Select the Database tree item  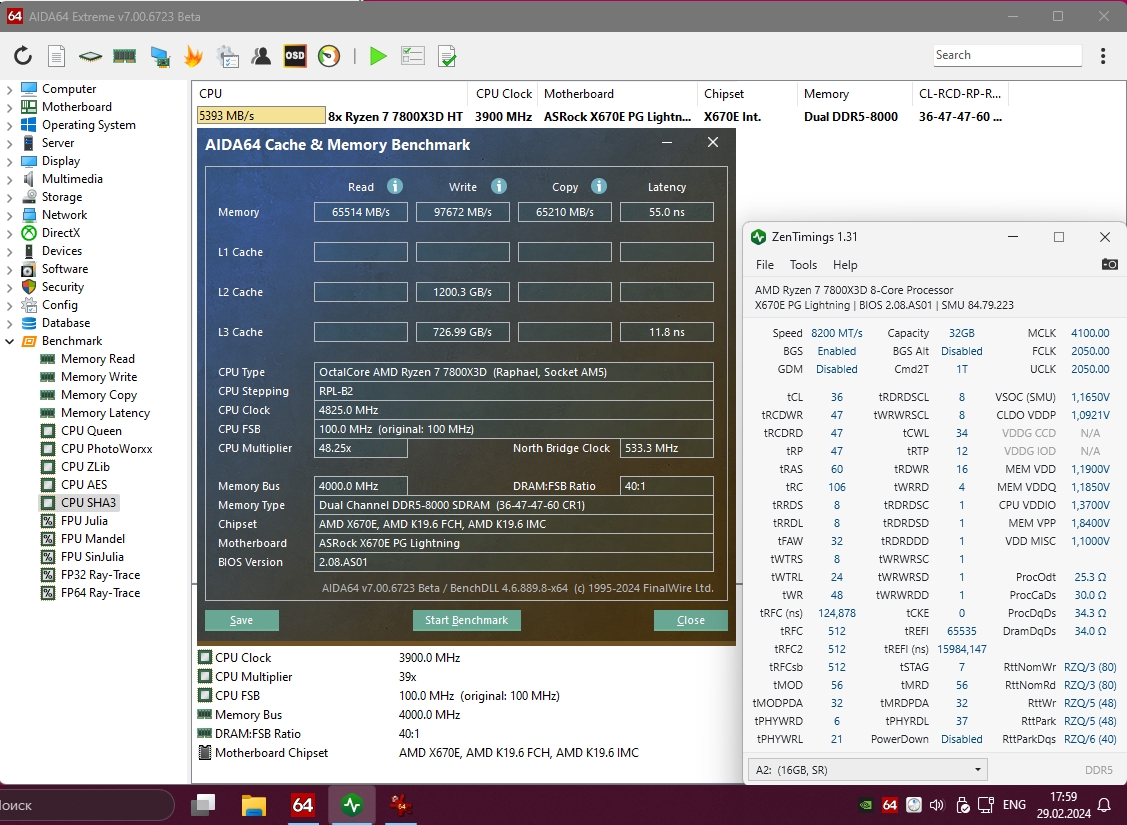(x=65, y=323)
